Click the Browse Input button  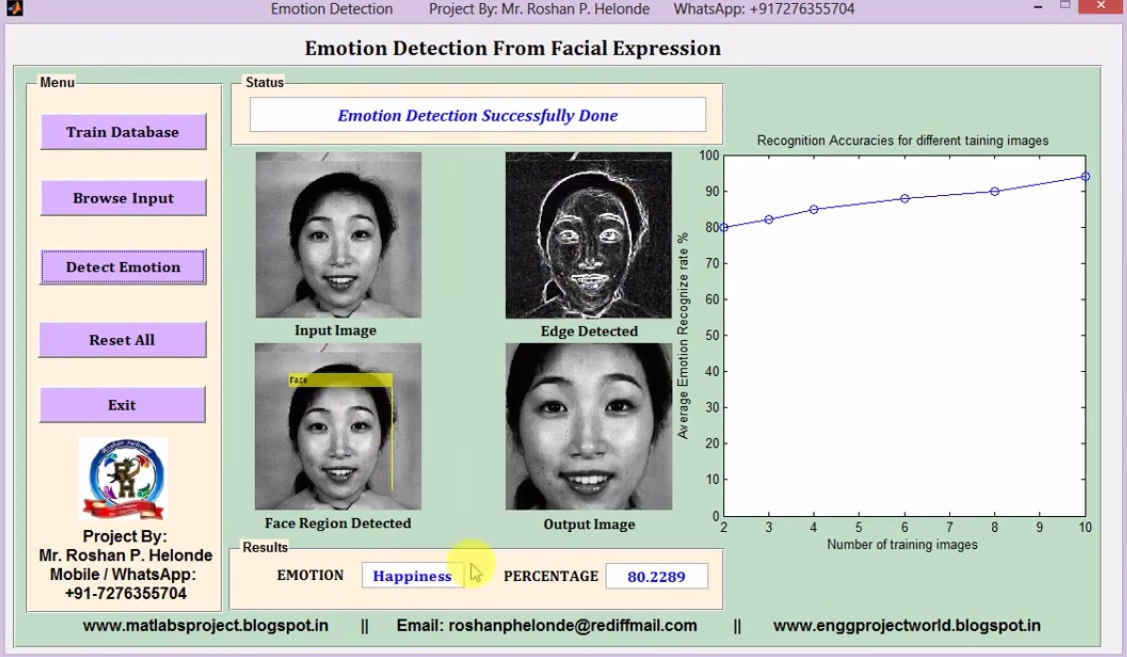point(123,198)
